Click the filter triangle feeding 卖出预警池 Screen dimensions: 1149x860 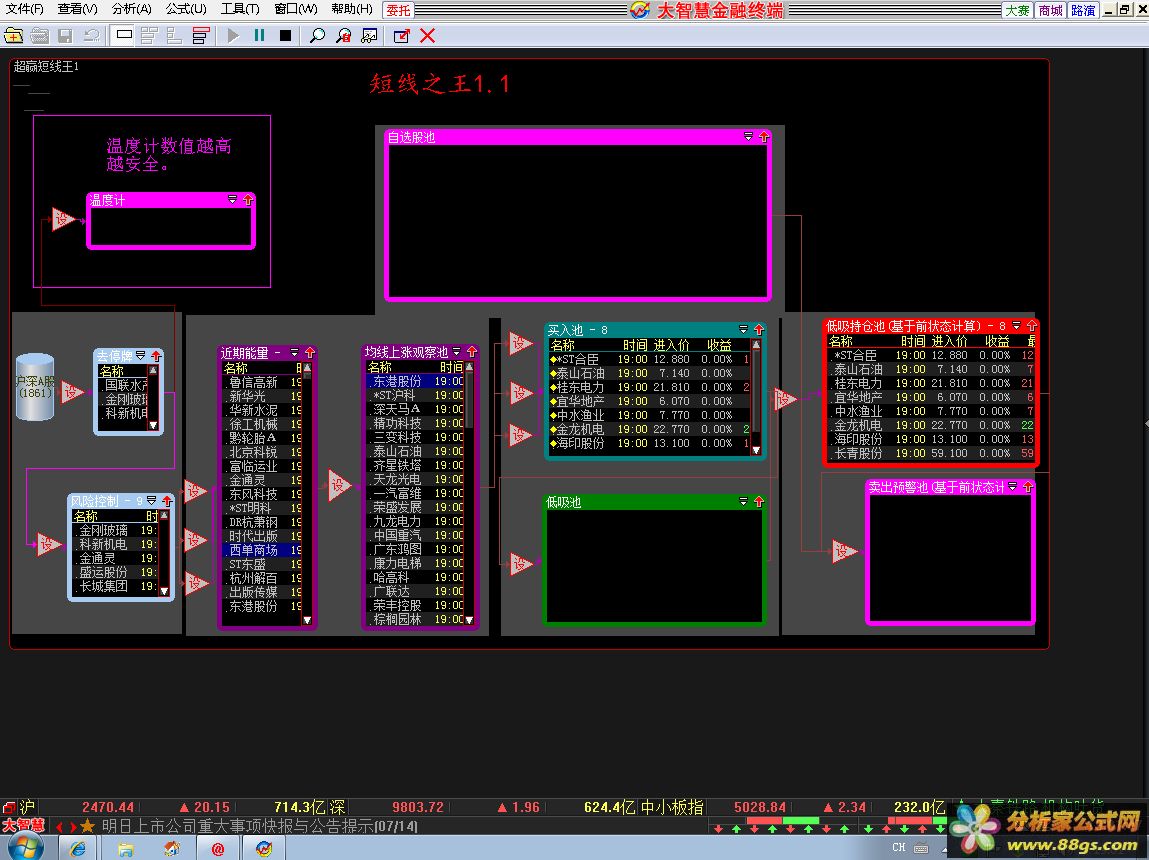844,551
